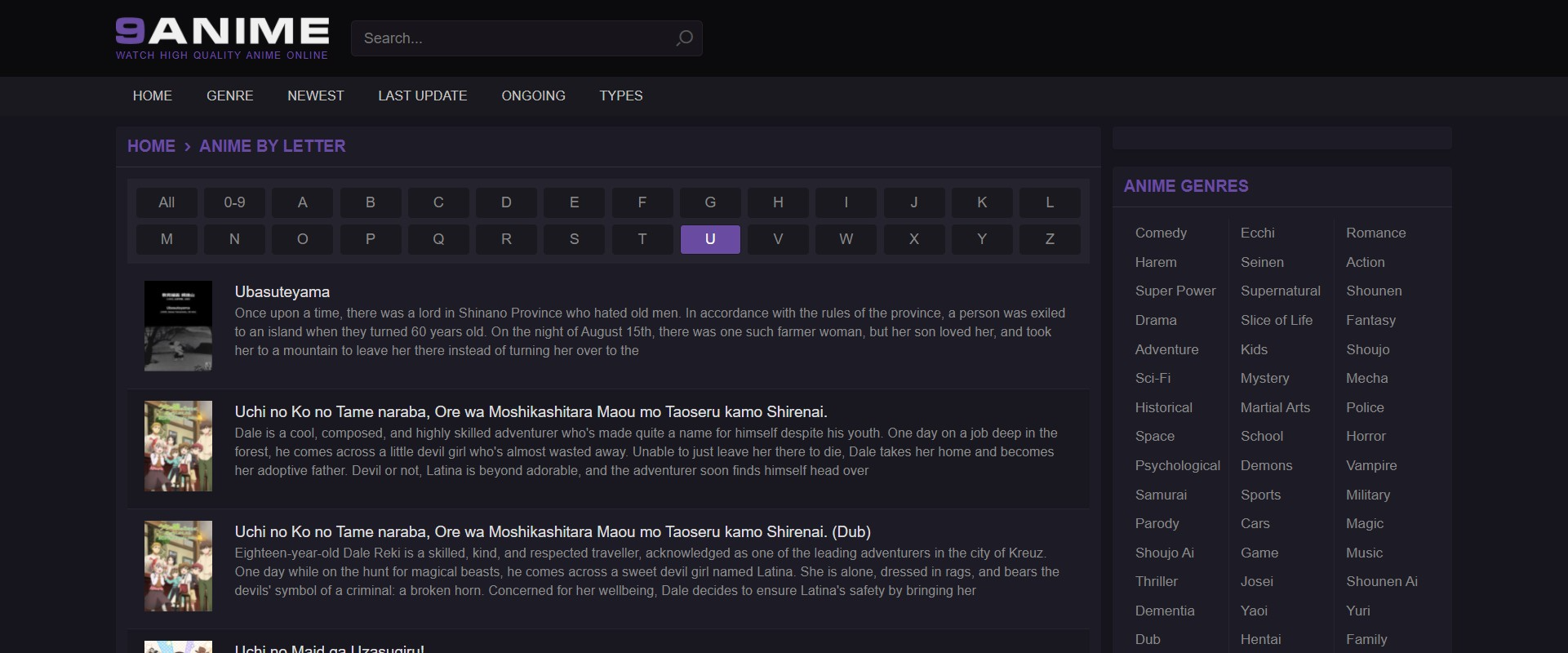
Task: Click ANIME BY LETTER breadcrumb
Action: 273,146
